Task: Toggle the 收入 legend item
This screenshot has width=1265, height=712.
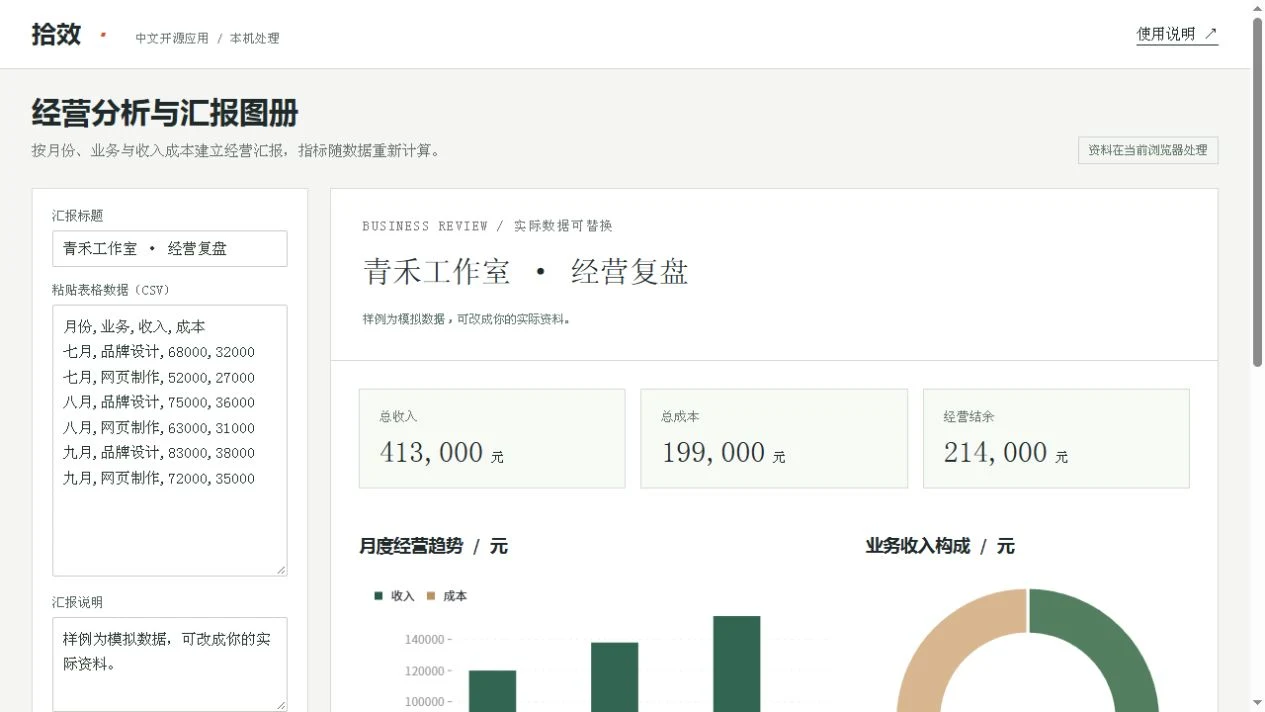Action: 394,596
